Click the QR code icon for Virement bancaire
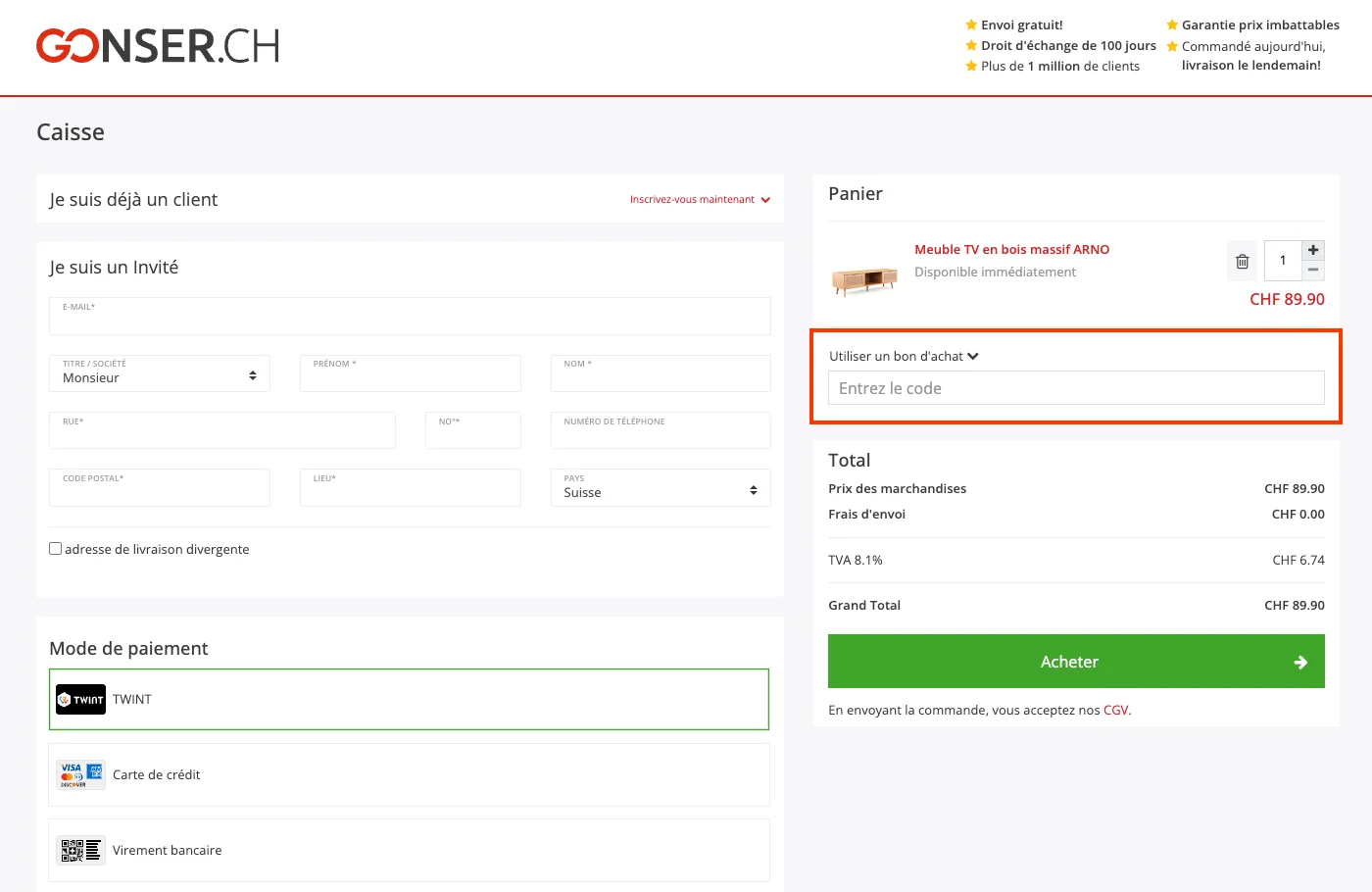 click(x=79, y=850)
